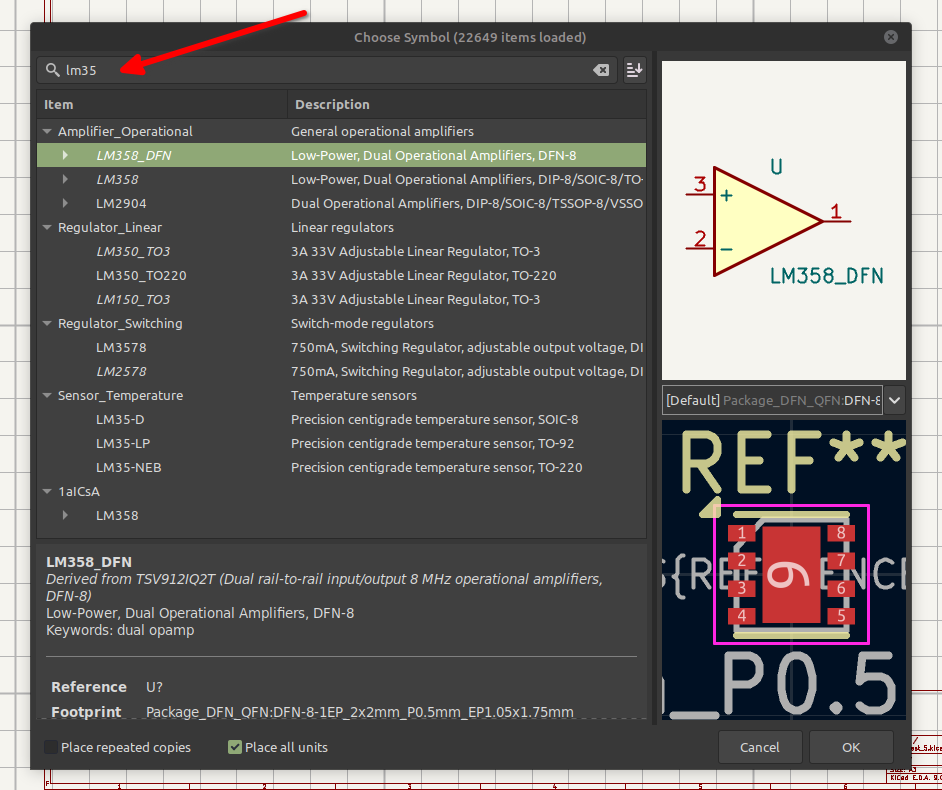Enable Place repeated copies checkbox
Screen dimensions: 942x790
pos(51,747)
